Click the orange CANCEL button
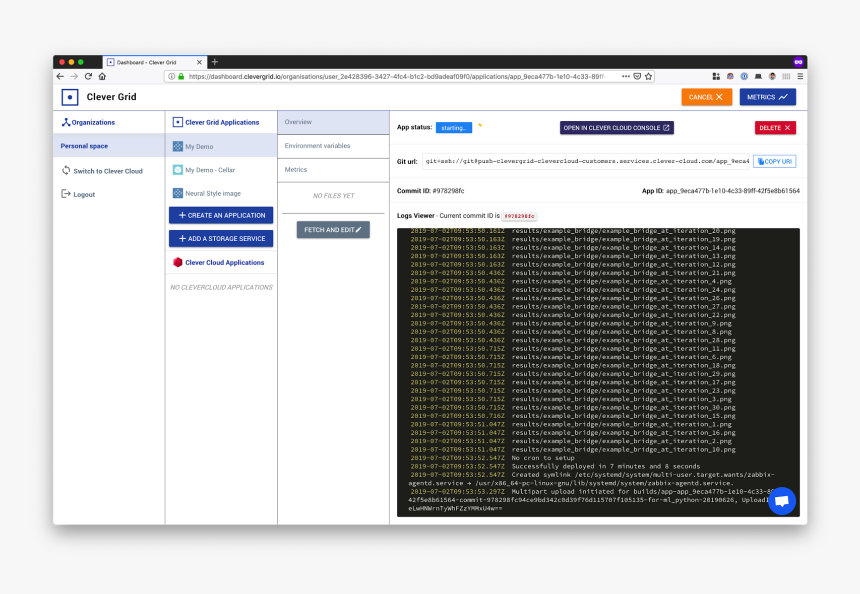This screenshot has width=860, height=594. pos(706,97)
